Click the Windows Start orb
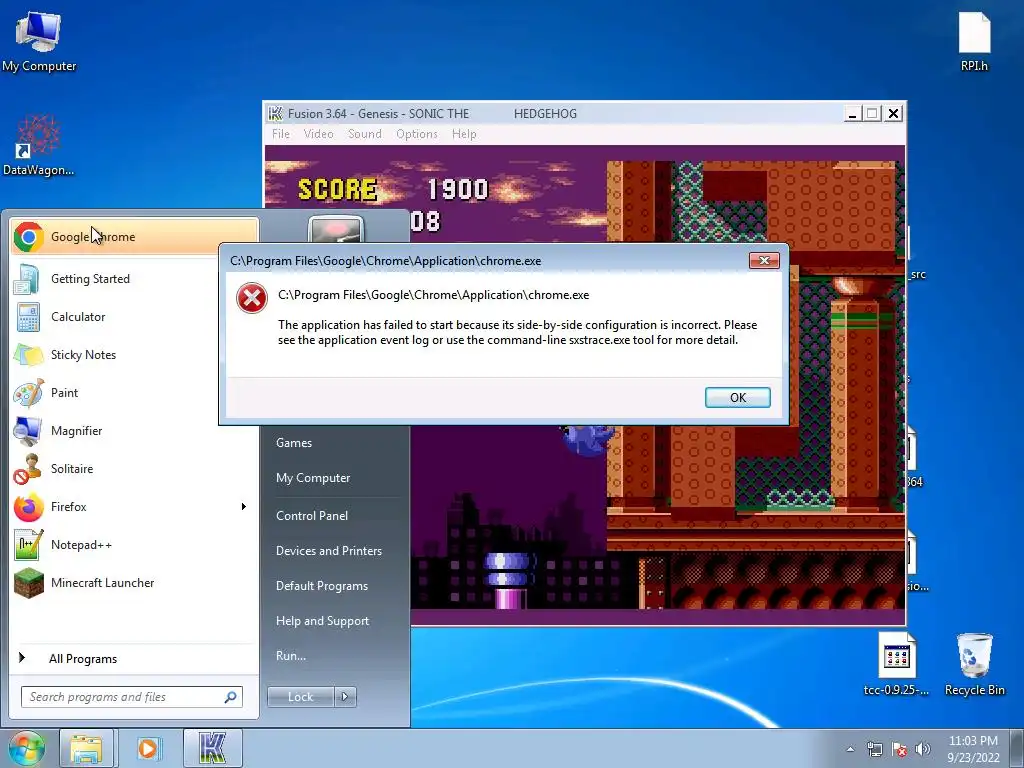 click(x=26, y=748)
